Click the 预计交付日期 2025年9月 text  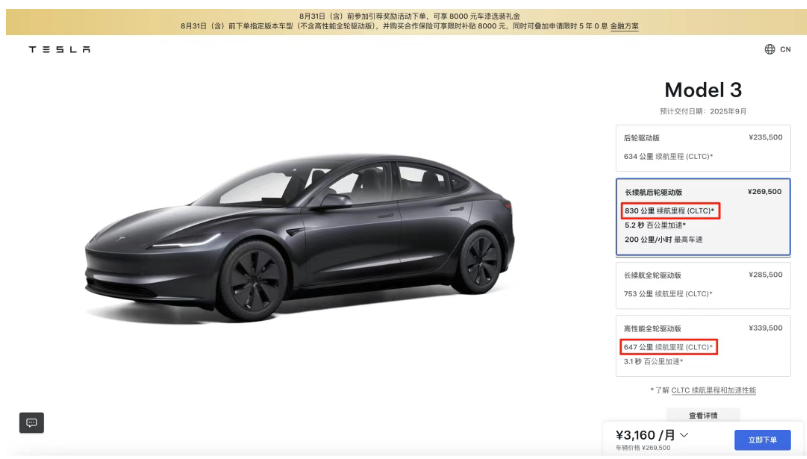pyautogui.click(x=703, y=111)
